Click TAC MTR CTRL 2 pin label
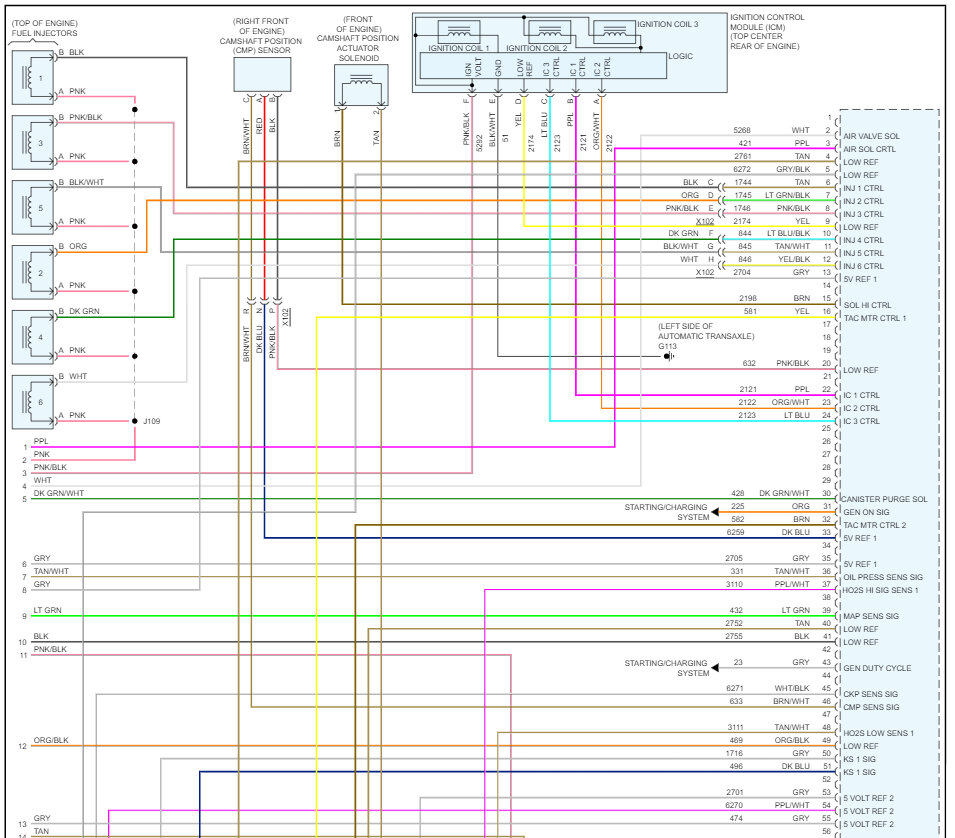955x838 pixels. click(875, 525)
